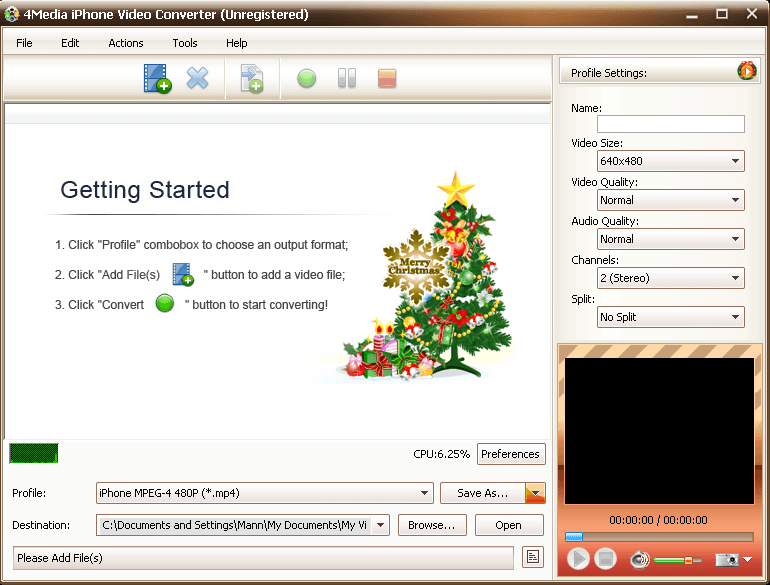Expand the Video Quality dropdown
Image resolution: width=770 pixels, height=585 pixels.
click(671, 200)
